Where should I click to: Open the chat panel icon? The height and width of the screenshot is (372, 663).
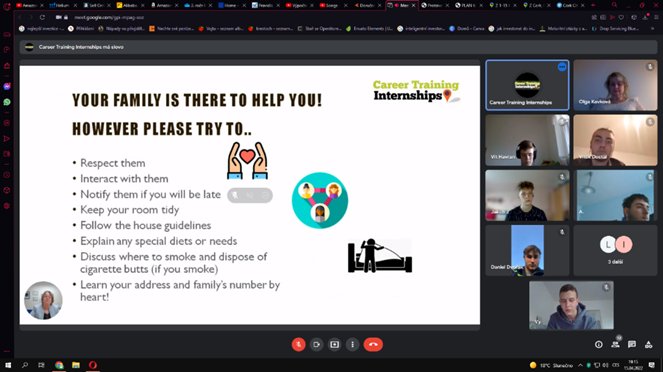pos(632,345)
